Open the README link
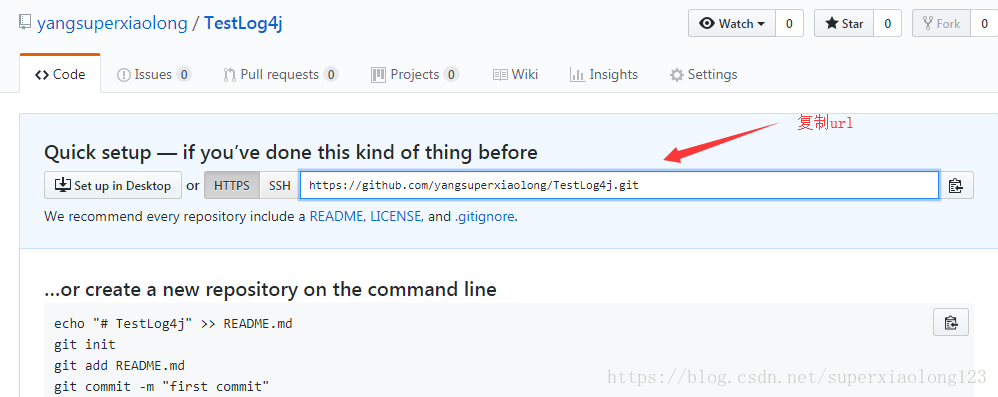 pos(336,216)
